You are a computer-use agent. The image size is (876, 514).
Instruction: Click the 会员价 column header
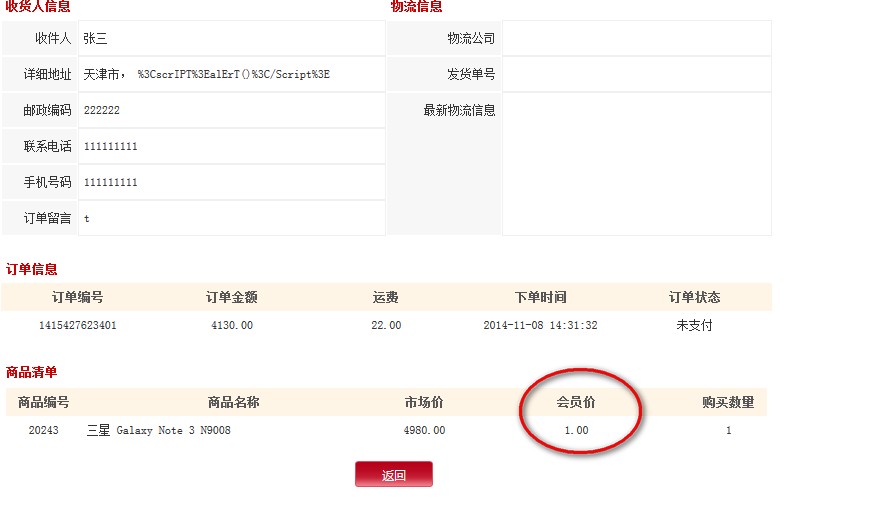pyautogui.click(x=576, y=402)
